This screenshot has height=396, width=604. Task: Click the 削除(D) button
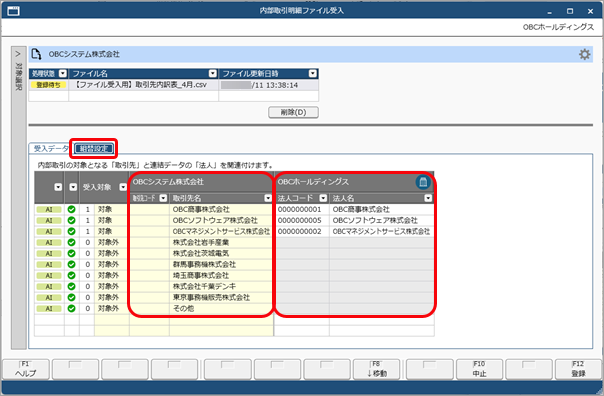[x=294, y=112]
